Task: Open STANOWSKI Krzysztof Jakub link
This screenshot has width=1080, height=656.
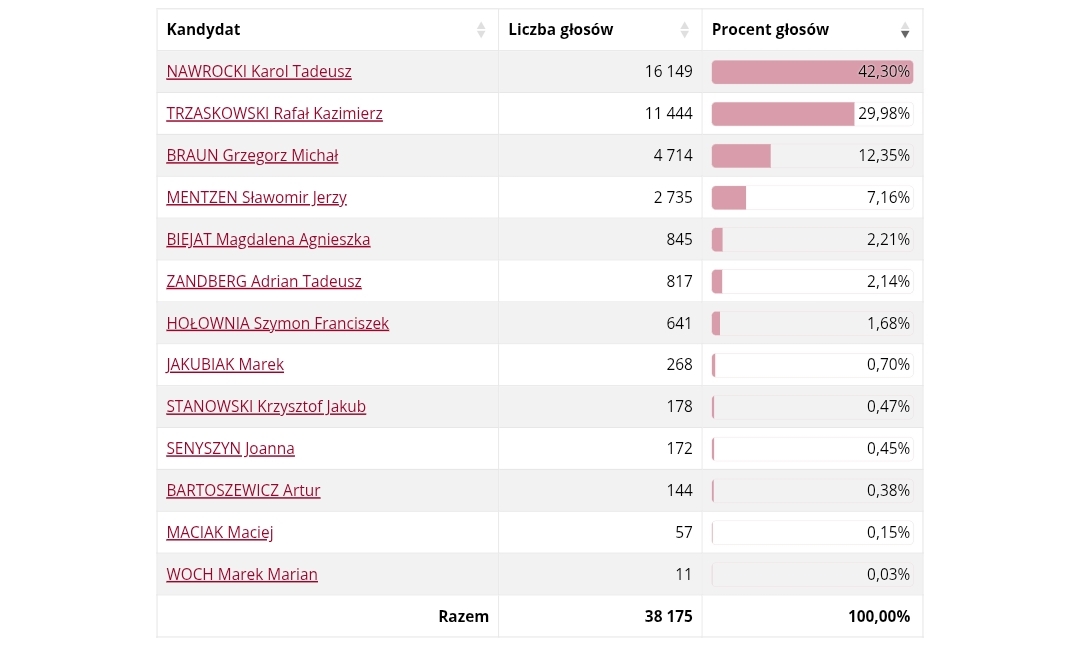Action: (266, 407)
